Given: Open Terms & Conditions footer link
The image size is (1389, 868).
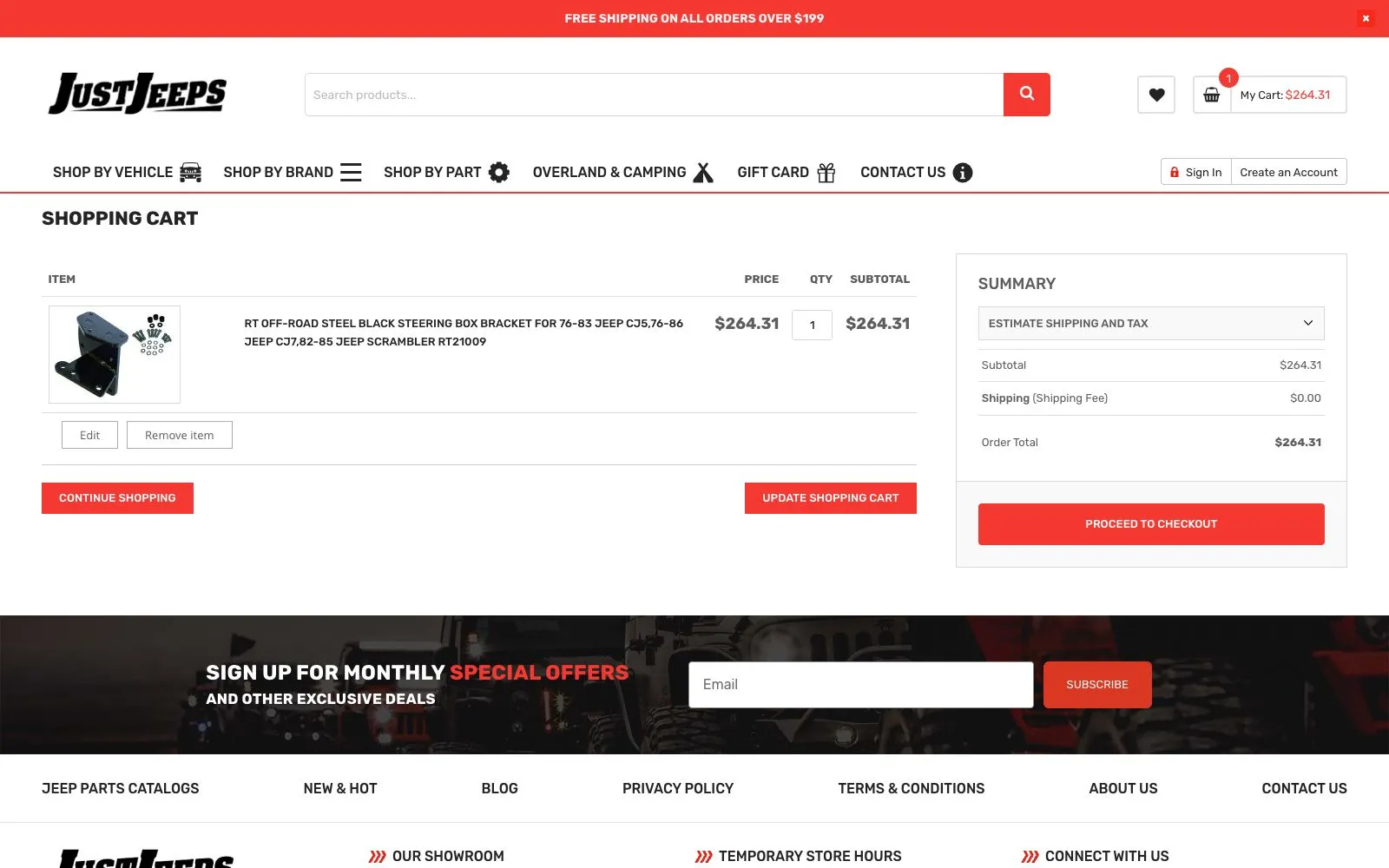Looking at the screenshot, I should (912, 788).
